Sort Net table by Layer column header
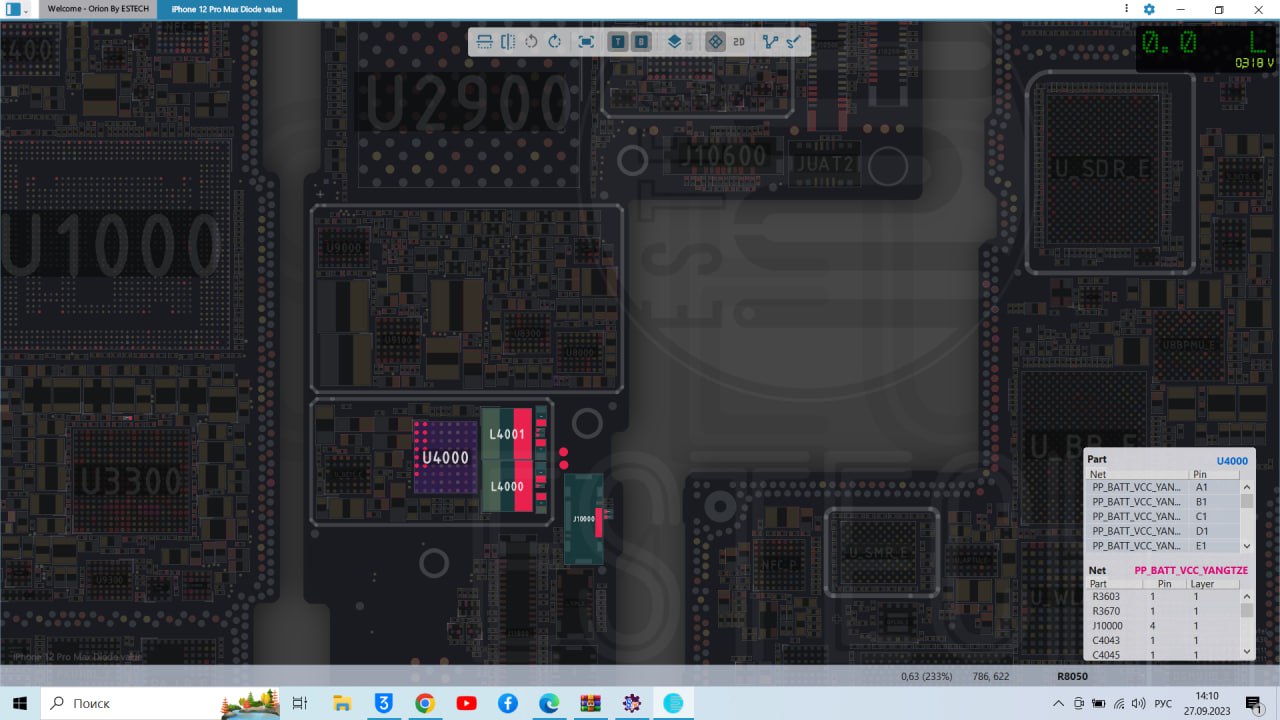The image size is (1280, 720). pos(1213,583)
